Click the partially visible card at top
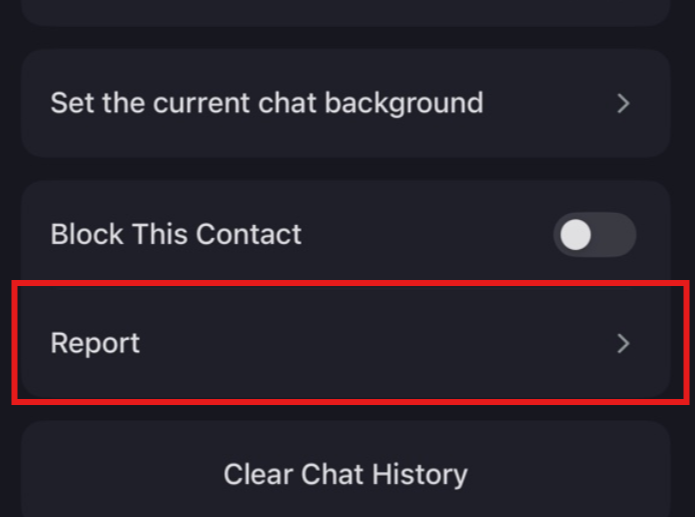The width and height of the screenshot is (695, 517). tap(345, 10)
